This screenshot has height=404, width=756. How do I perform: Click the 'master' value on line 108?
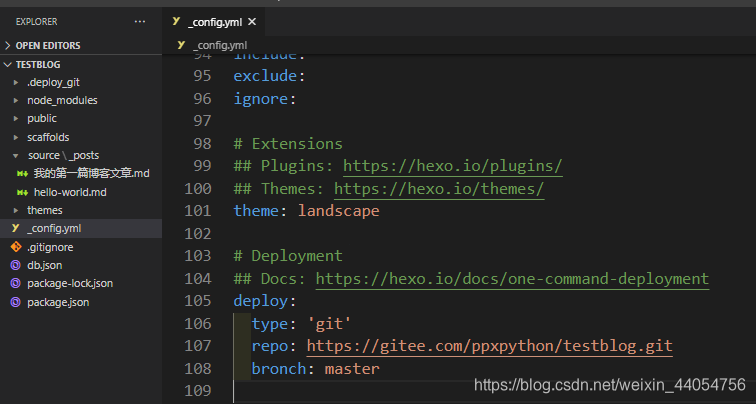click(x=352, y=369)
